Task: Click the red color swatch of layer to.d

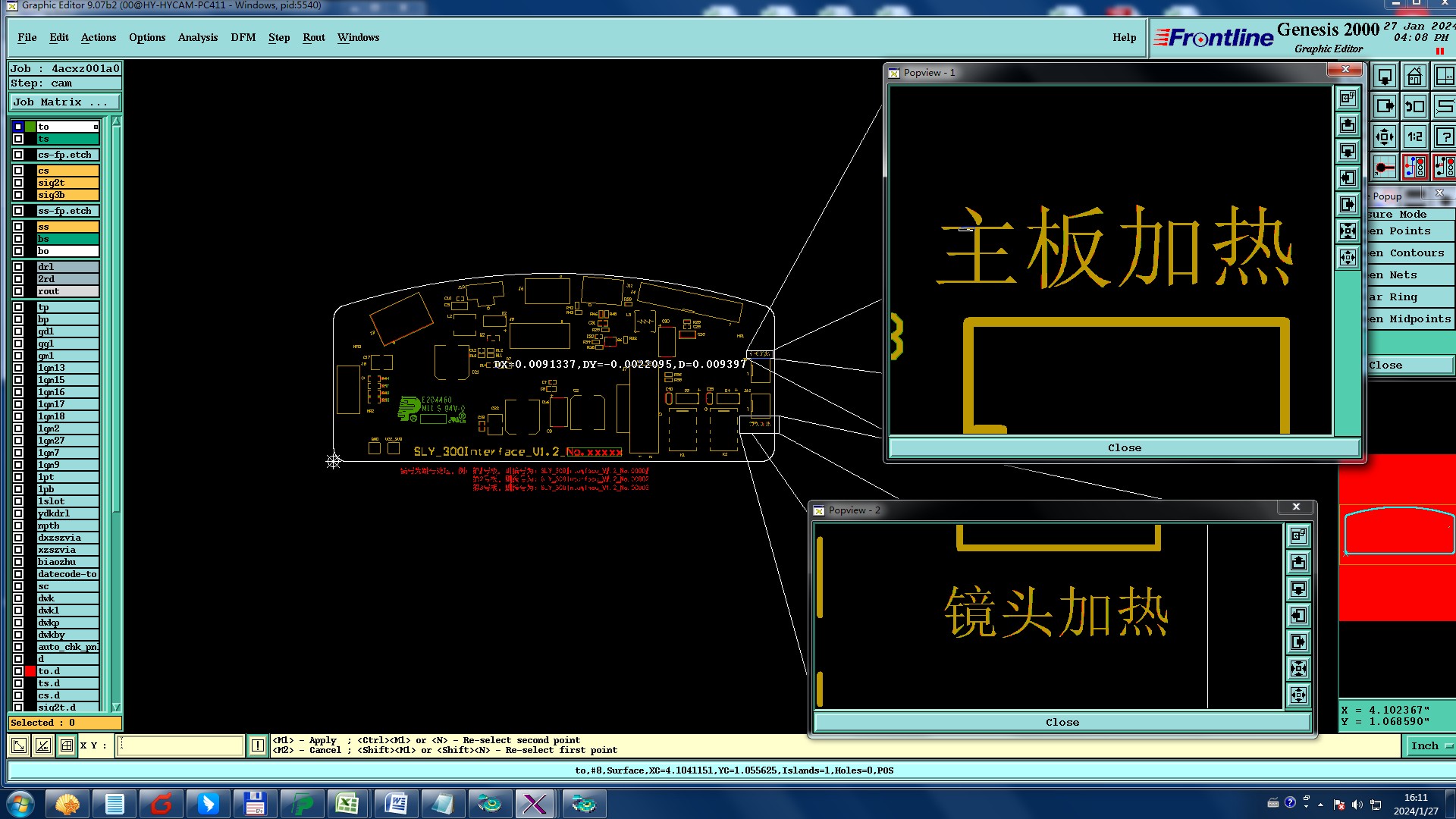Action: click(x=30, y=671)
